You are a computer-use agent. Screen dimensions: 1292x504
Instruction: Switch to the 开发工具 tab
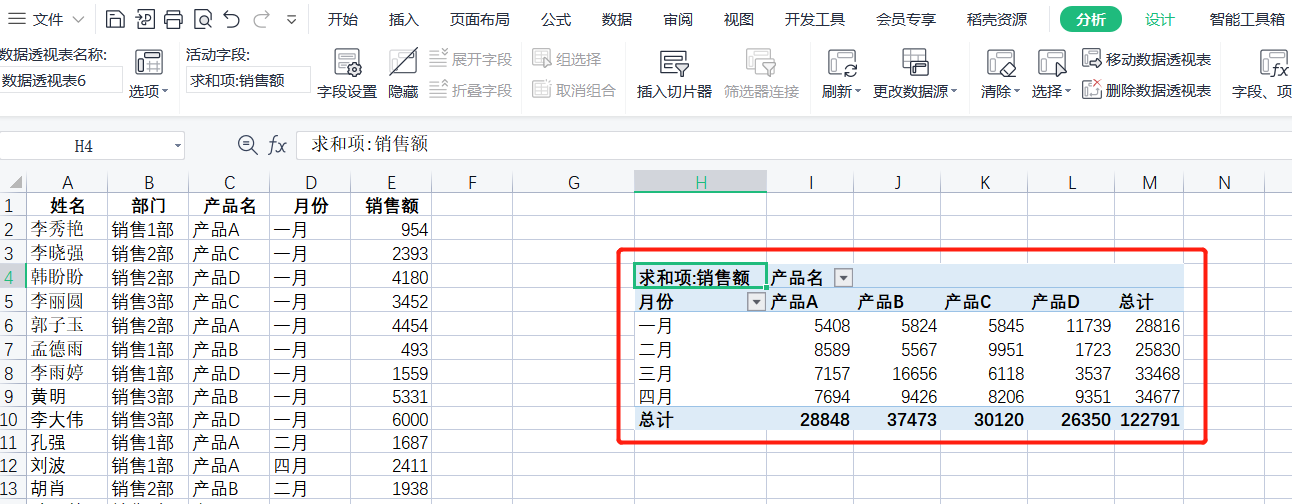[x=815, y=19]
